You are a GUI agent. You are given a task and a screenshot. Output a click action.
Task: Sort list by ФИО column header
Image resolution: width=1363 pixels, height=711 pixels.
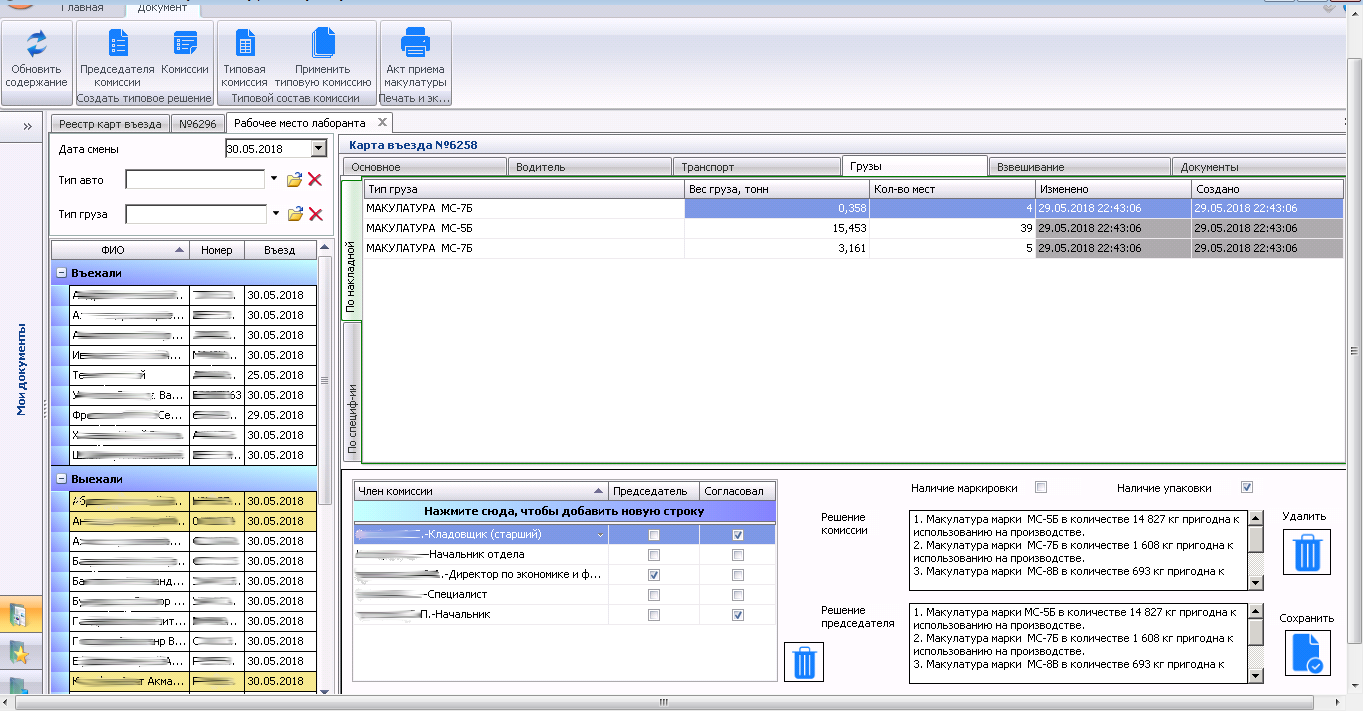coord(112,250)
